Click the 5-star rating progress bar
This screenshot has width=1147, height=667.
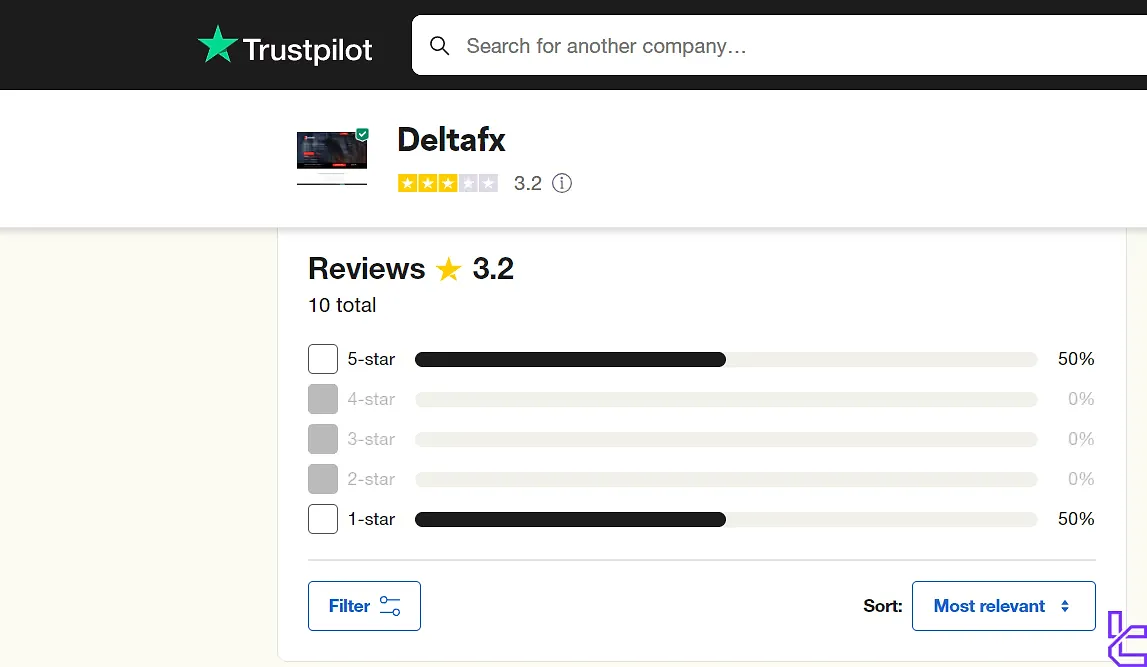click(x=725, y=359)
